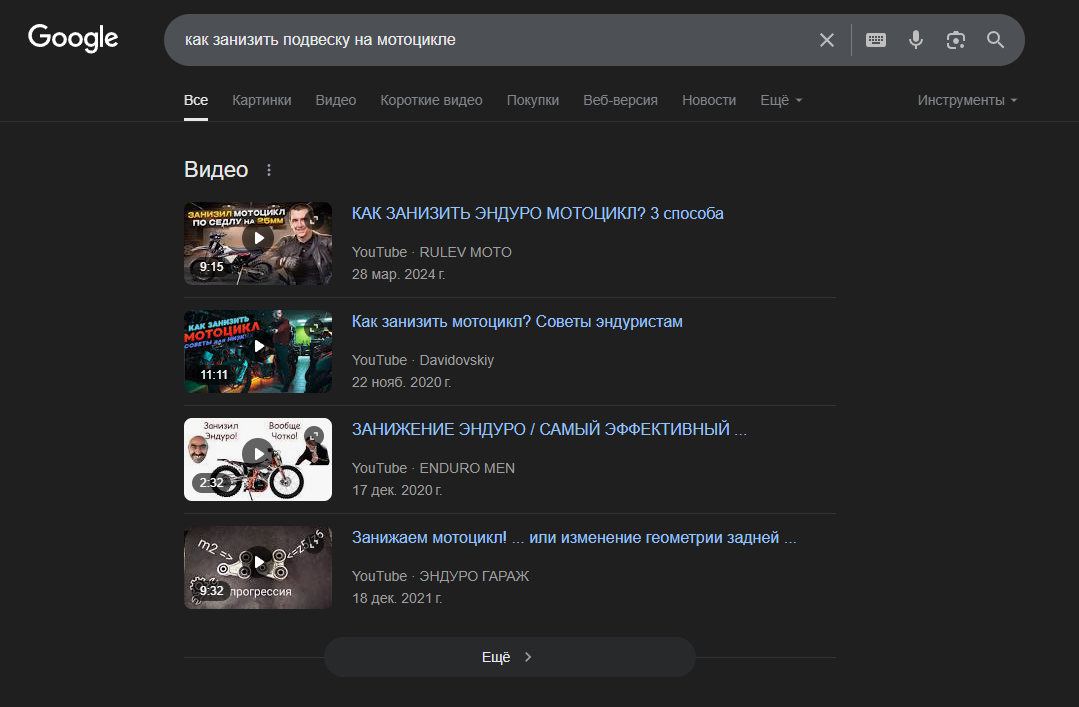Play the RULEV MOTO video thumbnail
Viewport: 1079px width, 707px height.
tap(258, 244)
